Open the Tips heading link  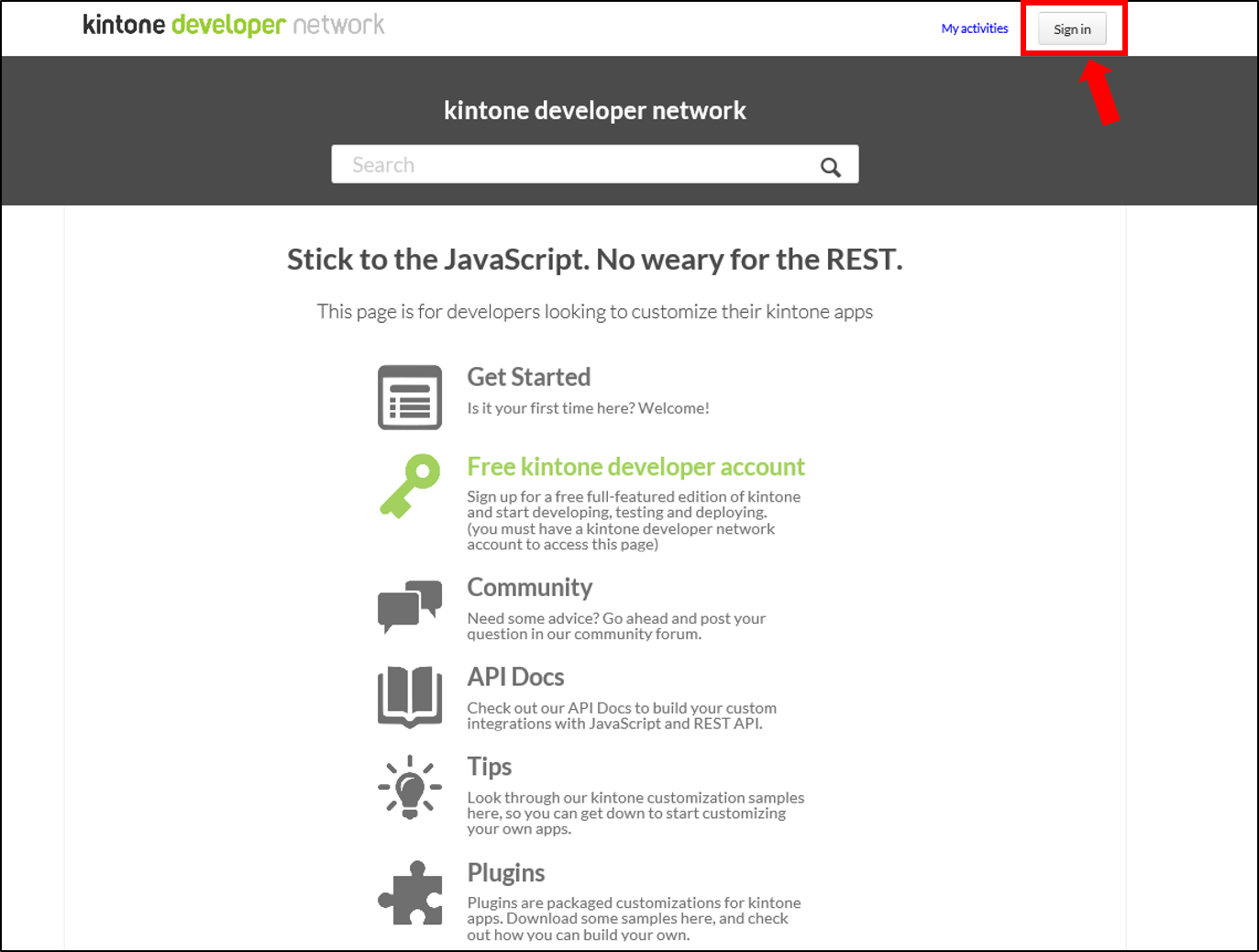coord(490,767)
